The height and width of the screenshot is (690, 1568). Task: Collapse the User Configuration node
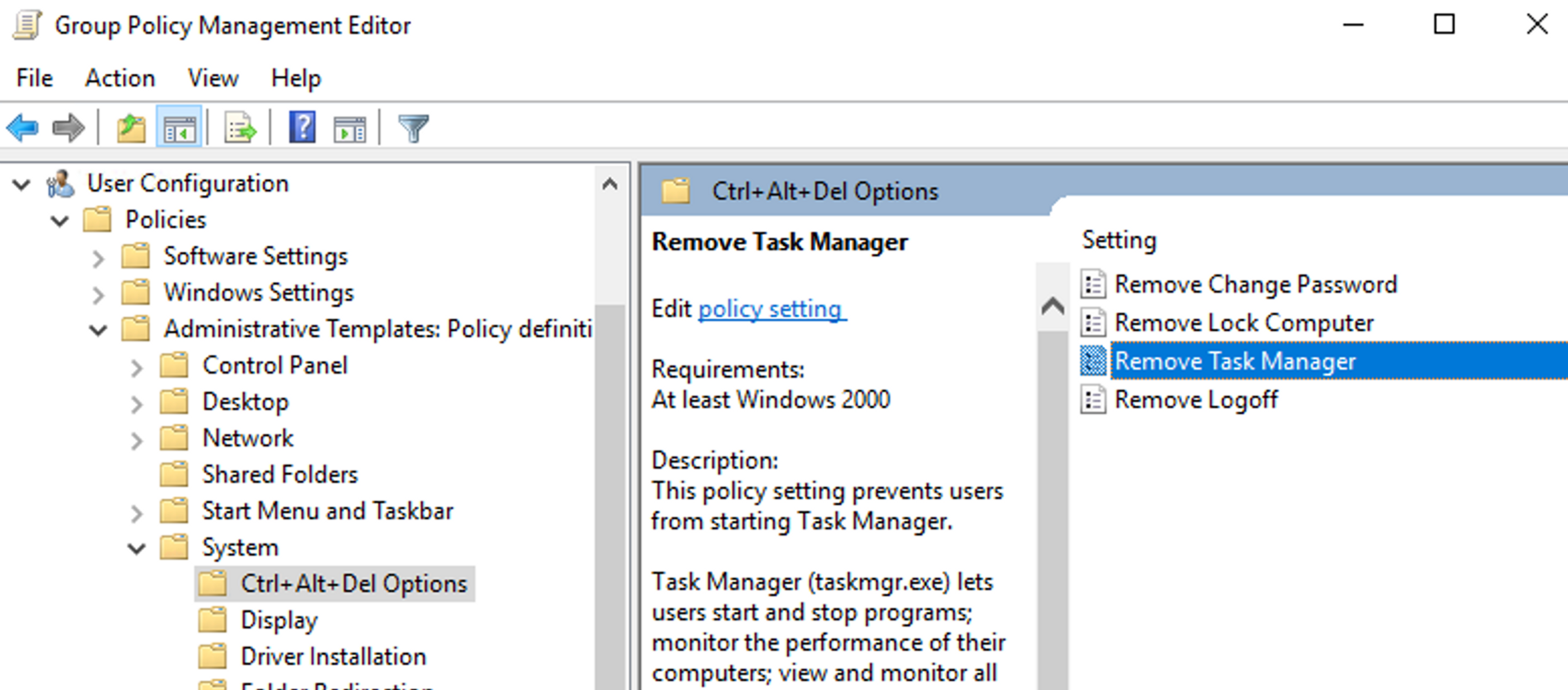pos(22,184)
